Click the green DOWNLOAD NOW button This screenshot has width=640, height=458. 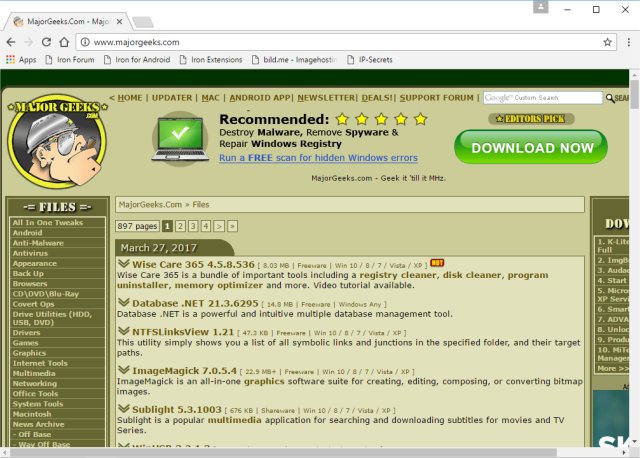point(531,147)
